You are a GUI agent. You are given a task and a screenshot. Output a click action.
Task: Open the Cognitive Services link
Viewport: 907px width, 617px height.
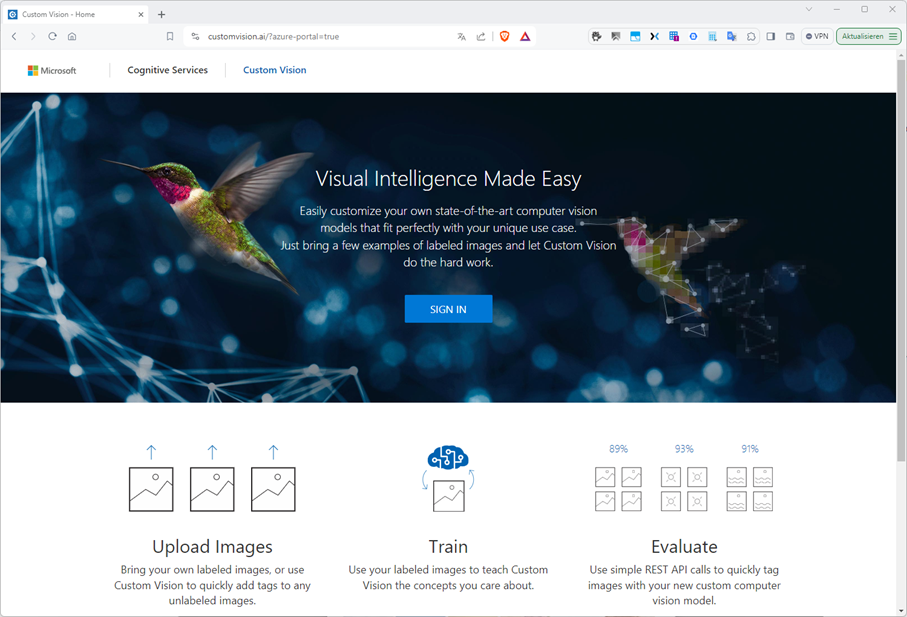(x=167, y=70)
